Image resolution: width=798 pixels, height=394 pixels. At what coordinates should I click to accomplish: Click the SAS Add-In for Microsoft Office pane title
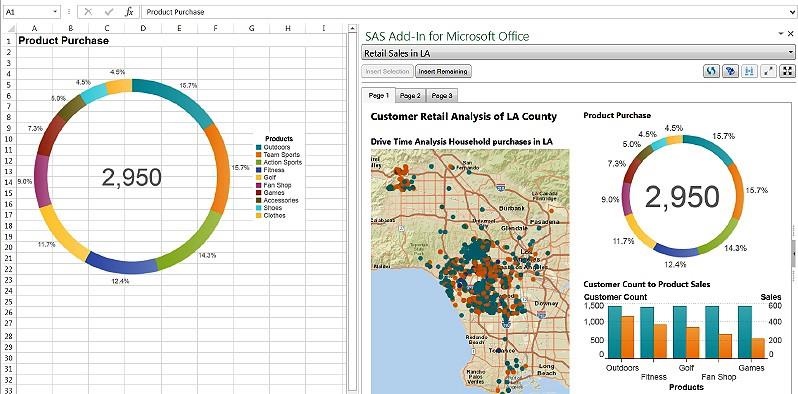(x=447, y=36)
